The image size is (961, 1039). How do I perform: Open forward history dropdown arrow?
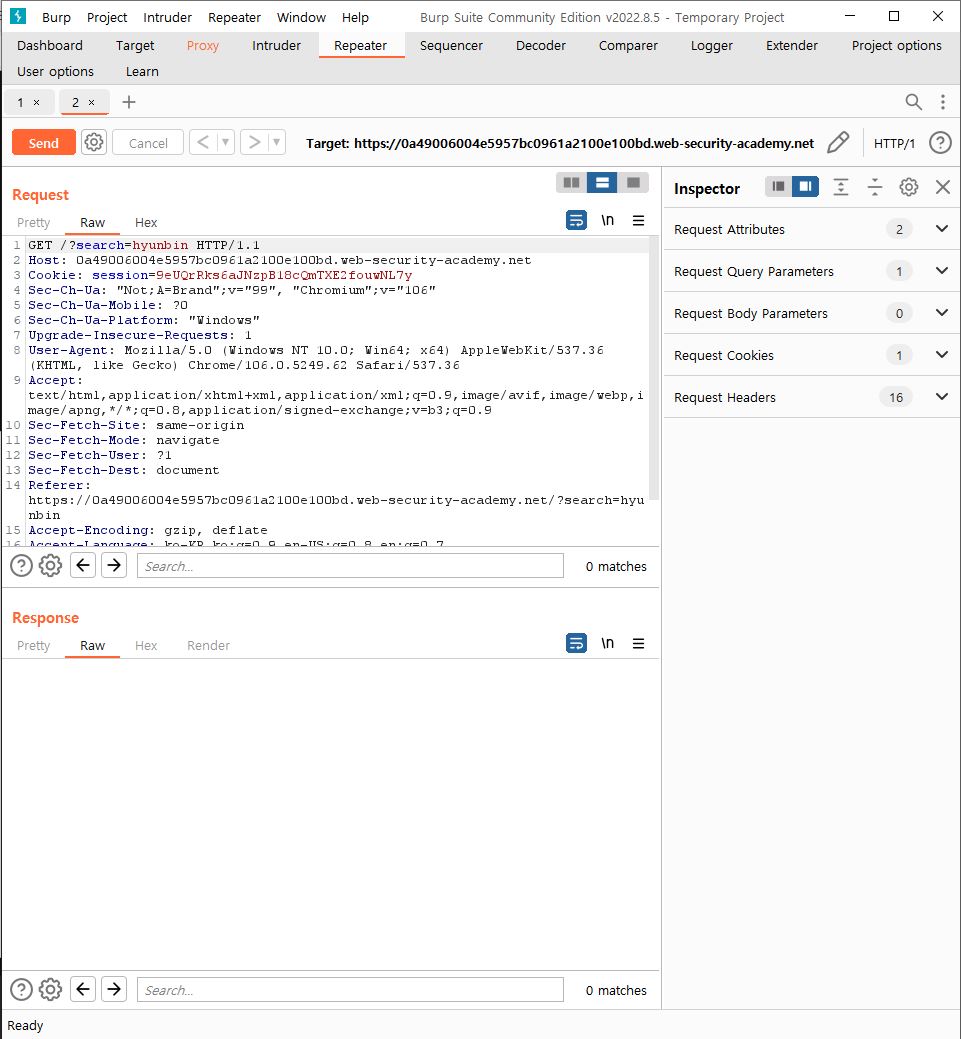pos(276,142)
